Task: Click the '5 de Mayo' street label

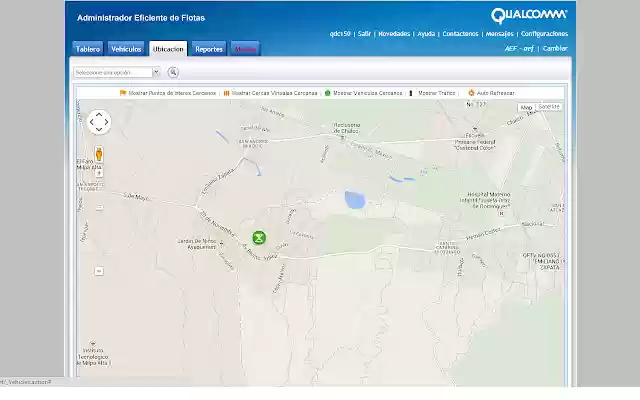Action: 136,197
